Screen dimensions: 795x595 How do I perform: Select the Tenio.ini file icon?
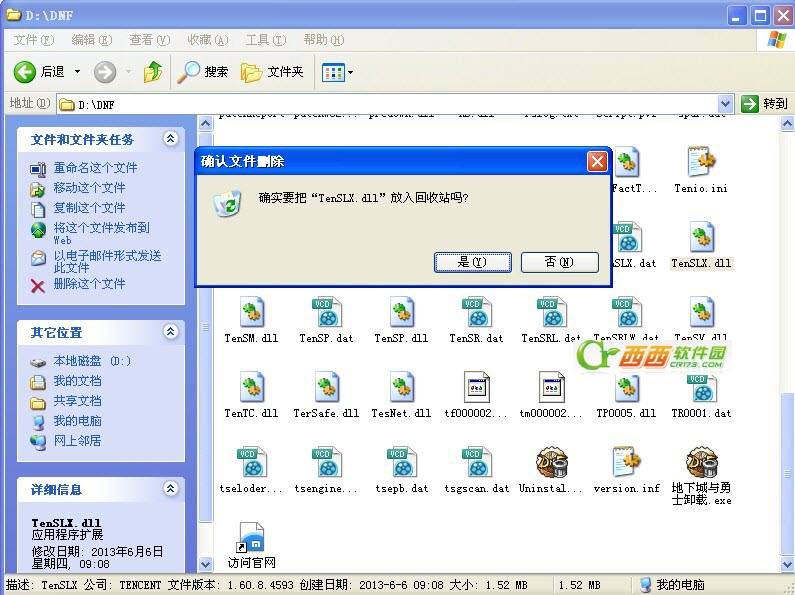coord(701,163)
